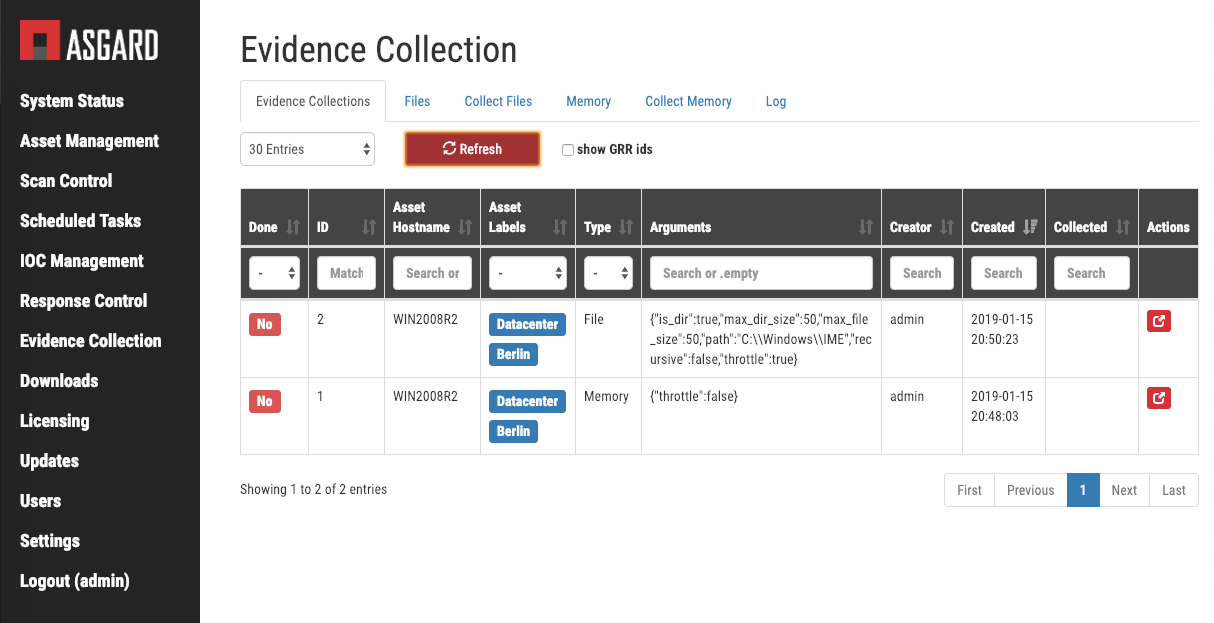
Task: Click the Arguments search filter field
Action: [761, 273]
